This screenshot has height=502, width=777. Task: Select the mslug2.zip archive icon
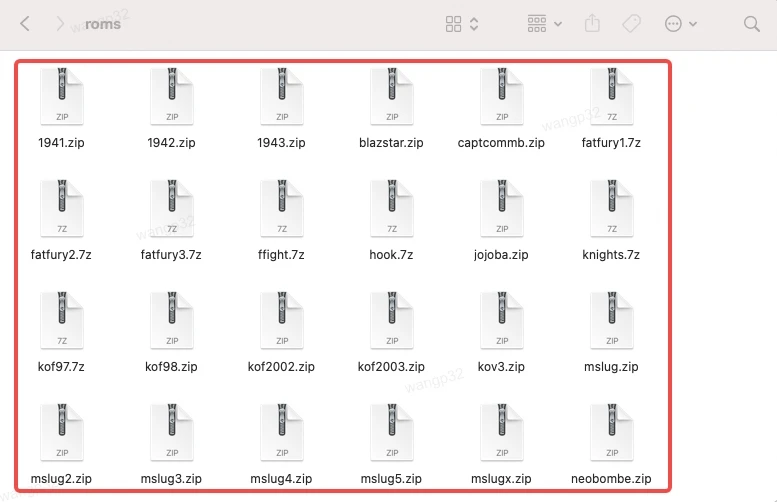(x=62, y=432)
